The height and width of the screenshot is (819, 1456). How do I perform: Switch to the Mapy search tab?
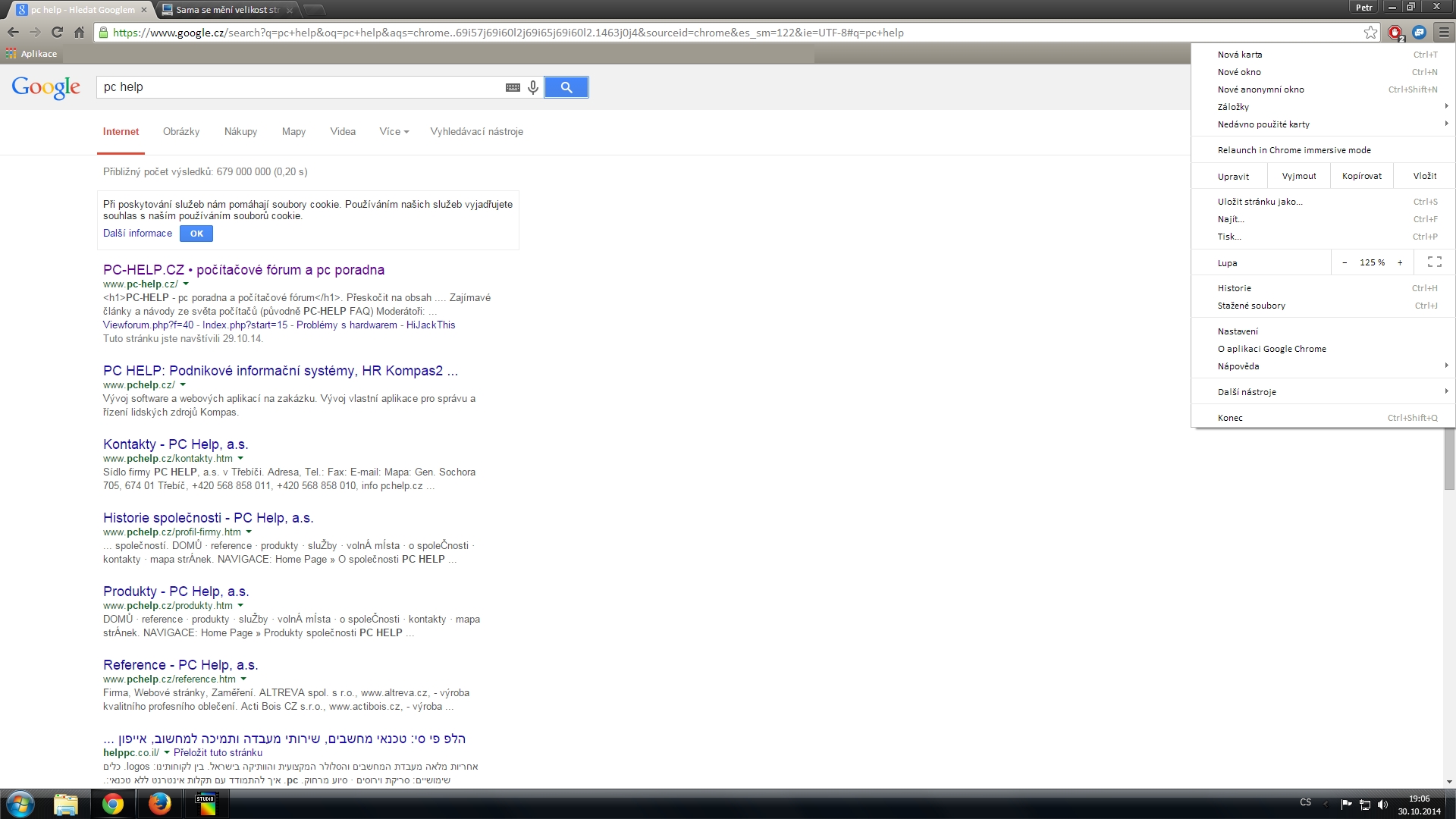coord(293,132)
